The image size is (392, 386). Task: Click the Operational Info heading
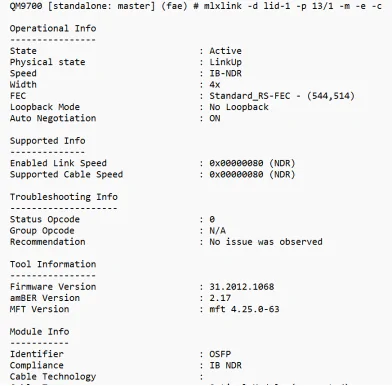pos(53,28)
